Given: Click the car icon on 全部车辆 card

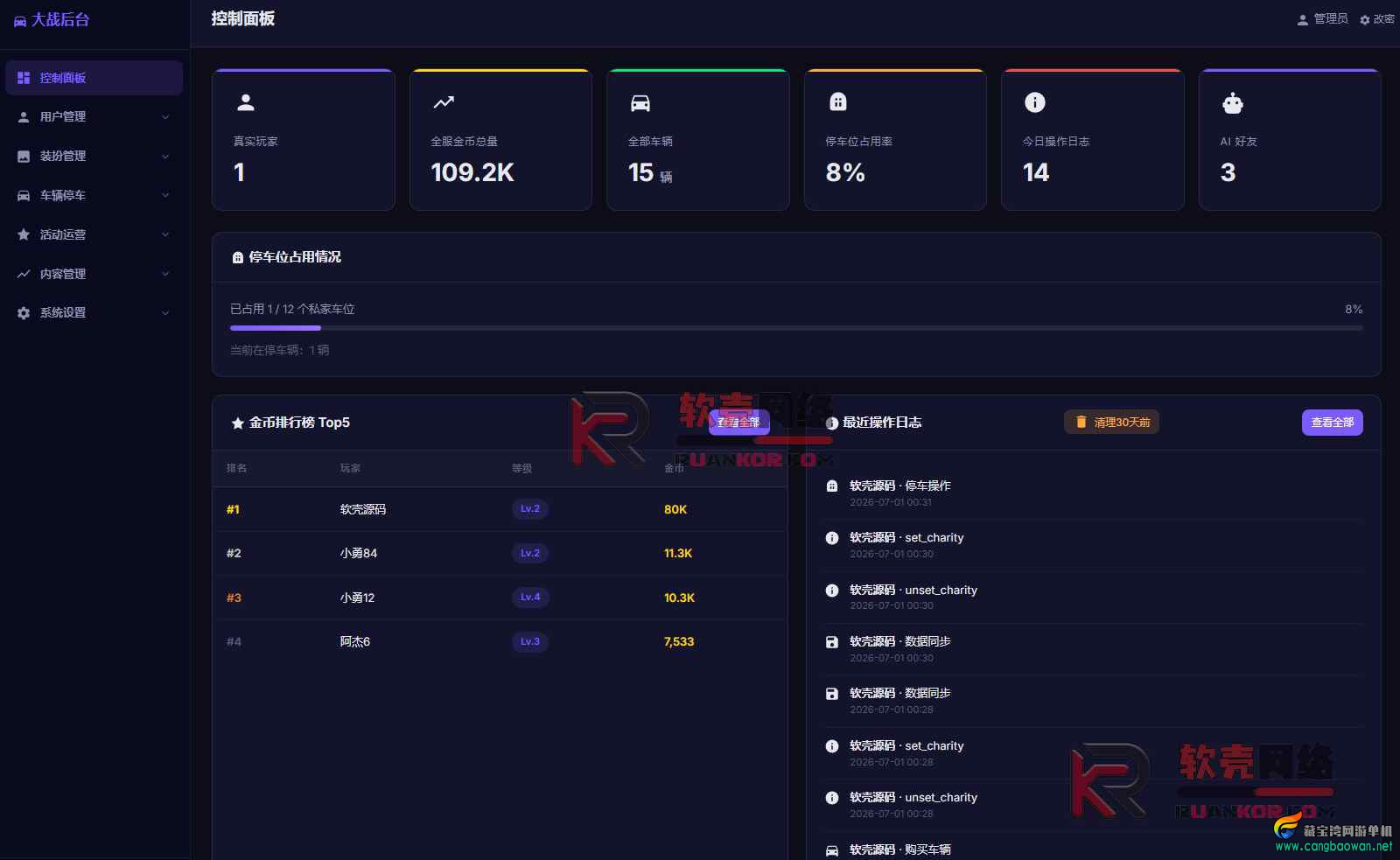Looking at the screenshot, I should point(640,103).
